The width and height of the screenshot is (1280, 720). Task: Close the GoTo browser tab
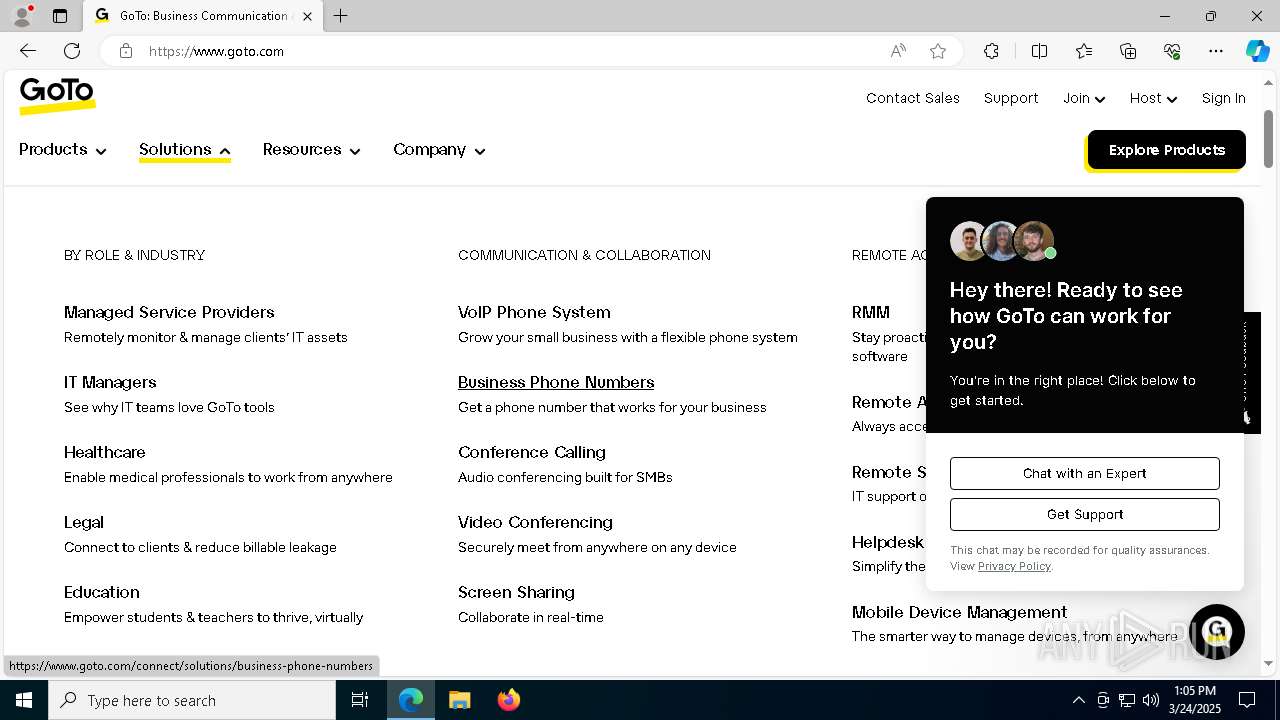307,16
